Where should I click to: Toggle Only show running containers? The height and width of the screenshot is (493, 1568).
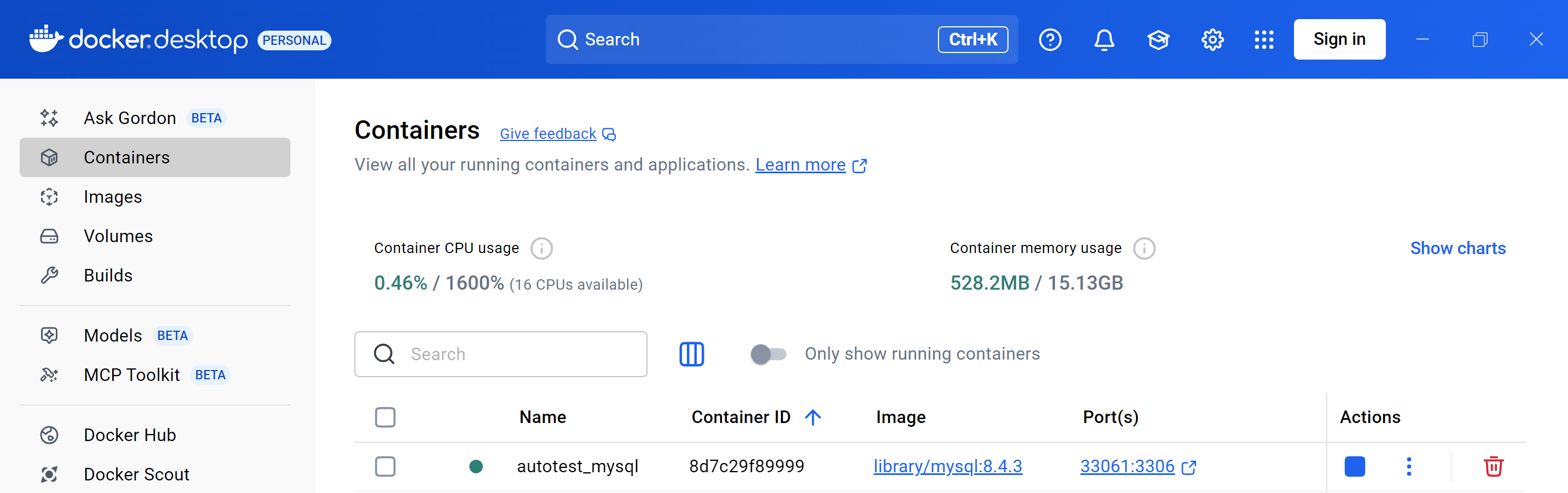pyautogui.click(x=768, y=354)
